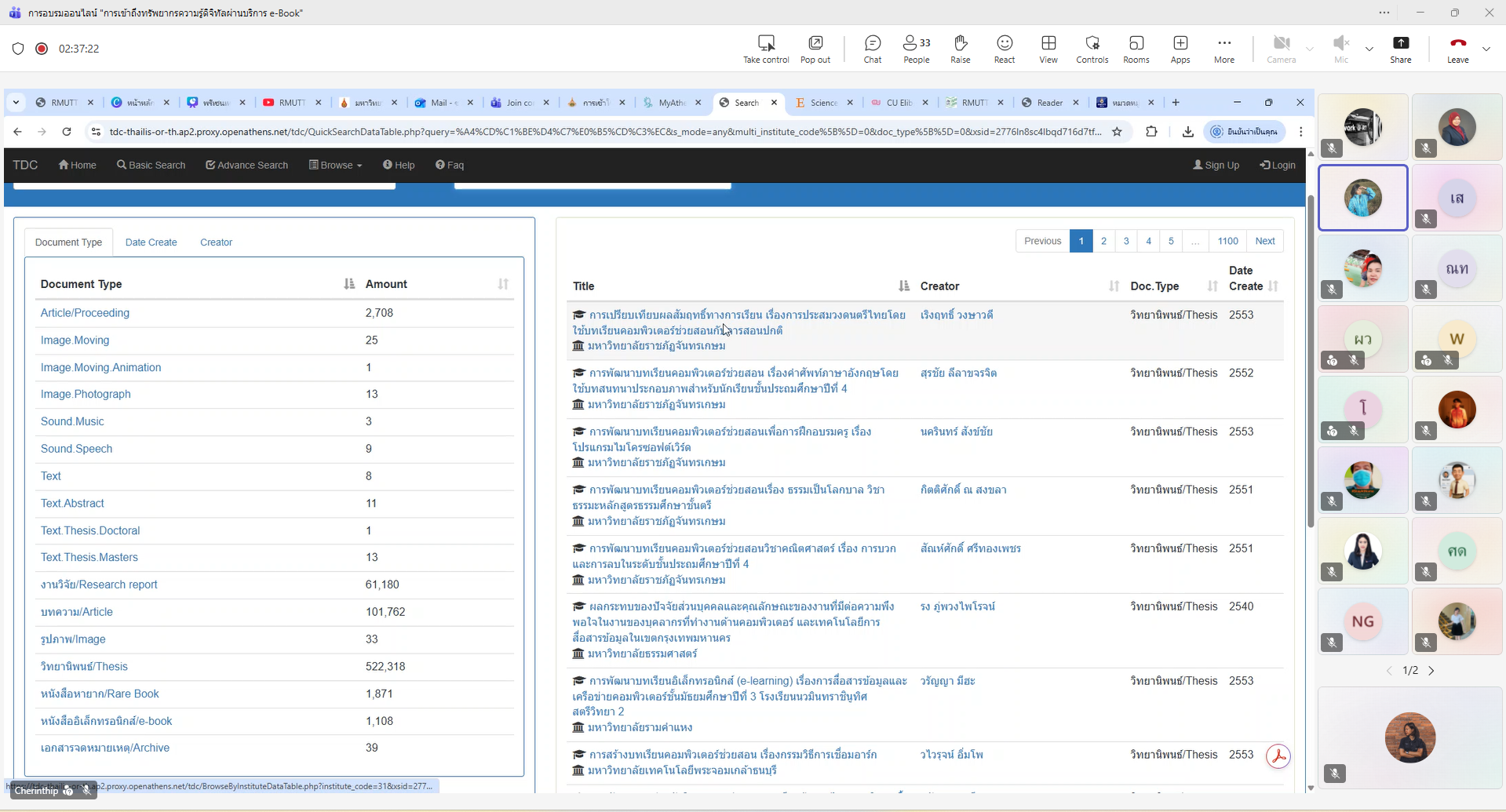Switch to the Date Create tab
1506x812 pixels.
[x=151, y=242]
